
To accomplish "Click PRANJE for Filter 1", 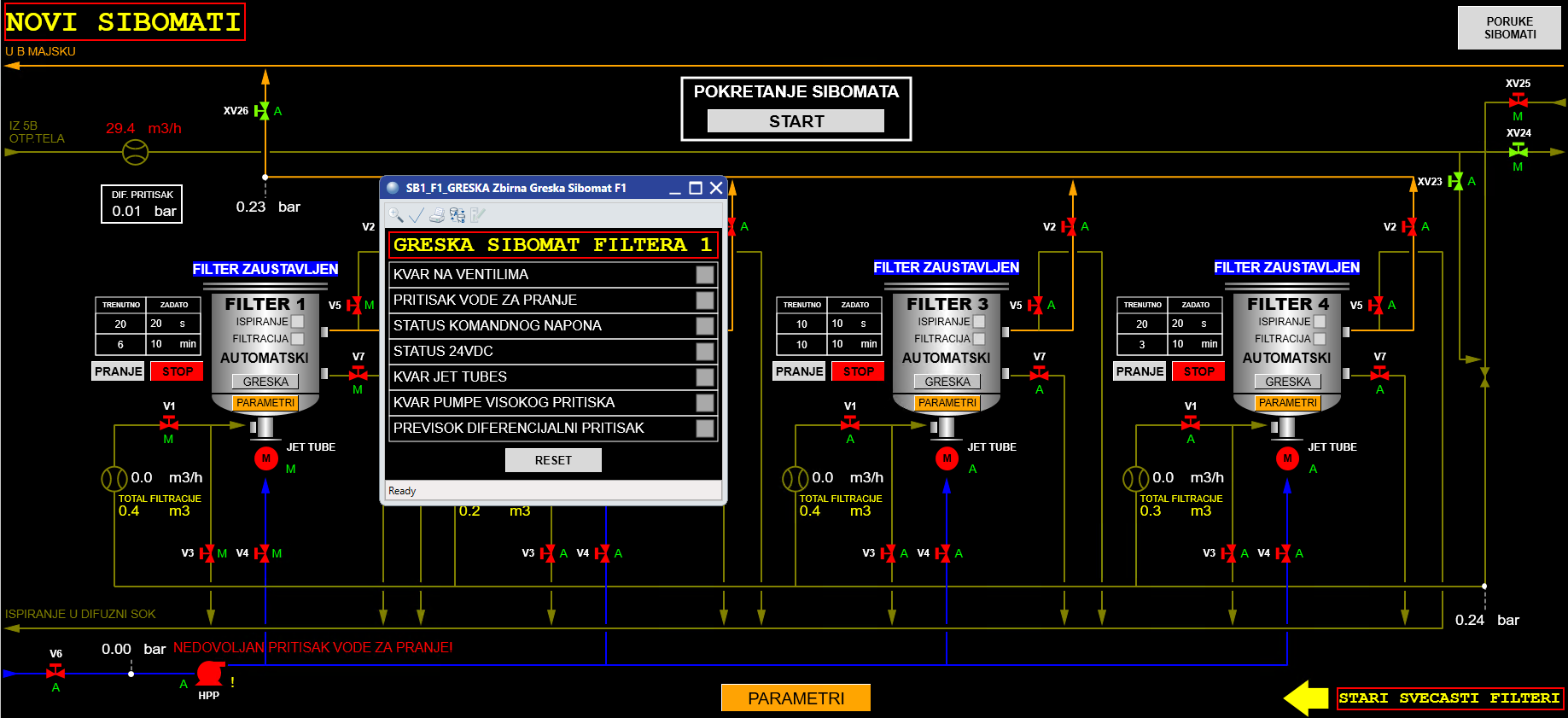I will coord(118,371).
